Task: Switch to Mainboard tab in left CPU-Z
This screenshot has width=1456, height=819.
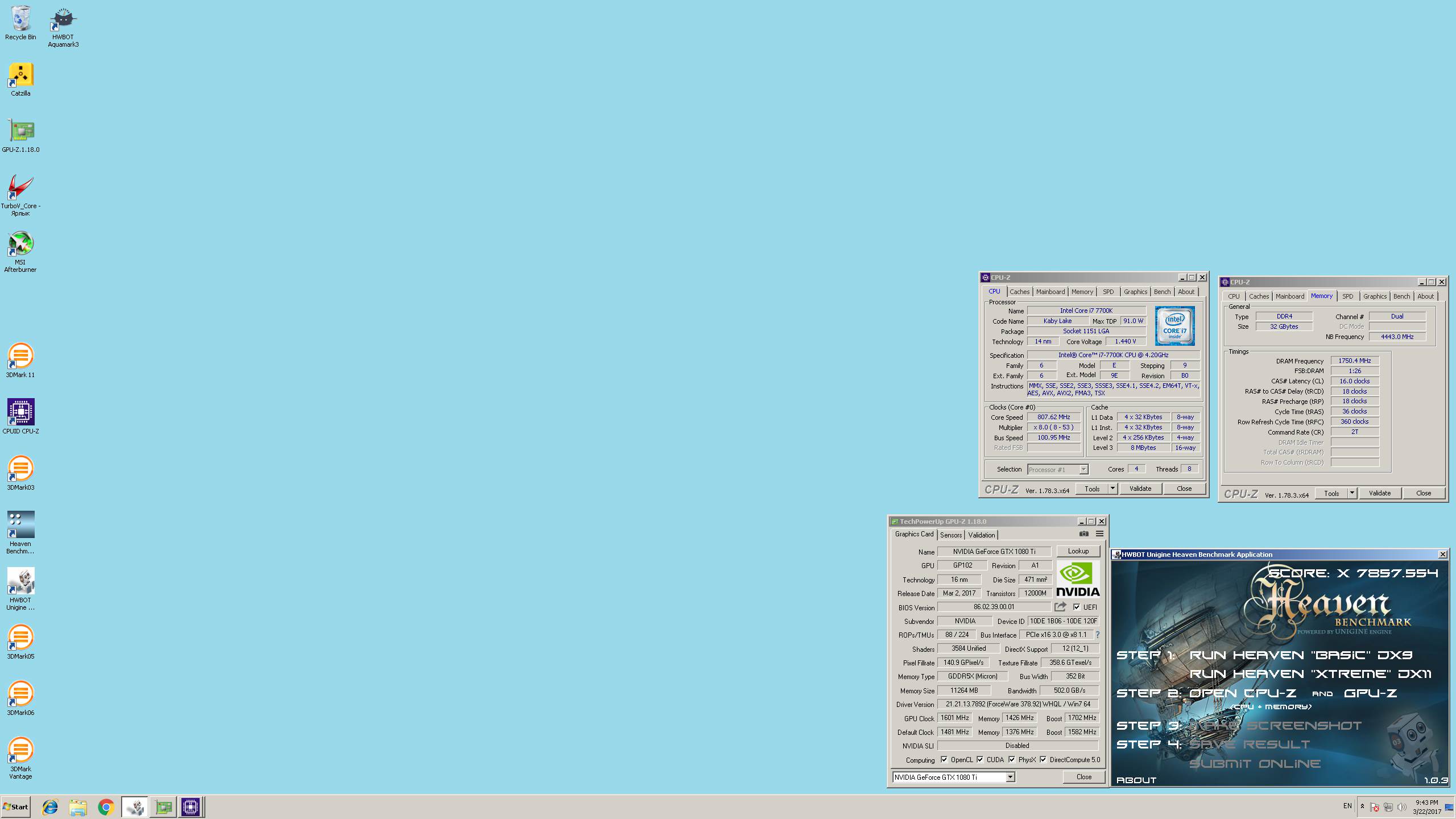Action: pos(1050,292)
